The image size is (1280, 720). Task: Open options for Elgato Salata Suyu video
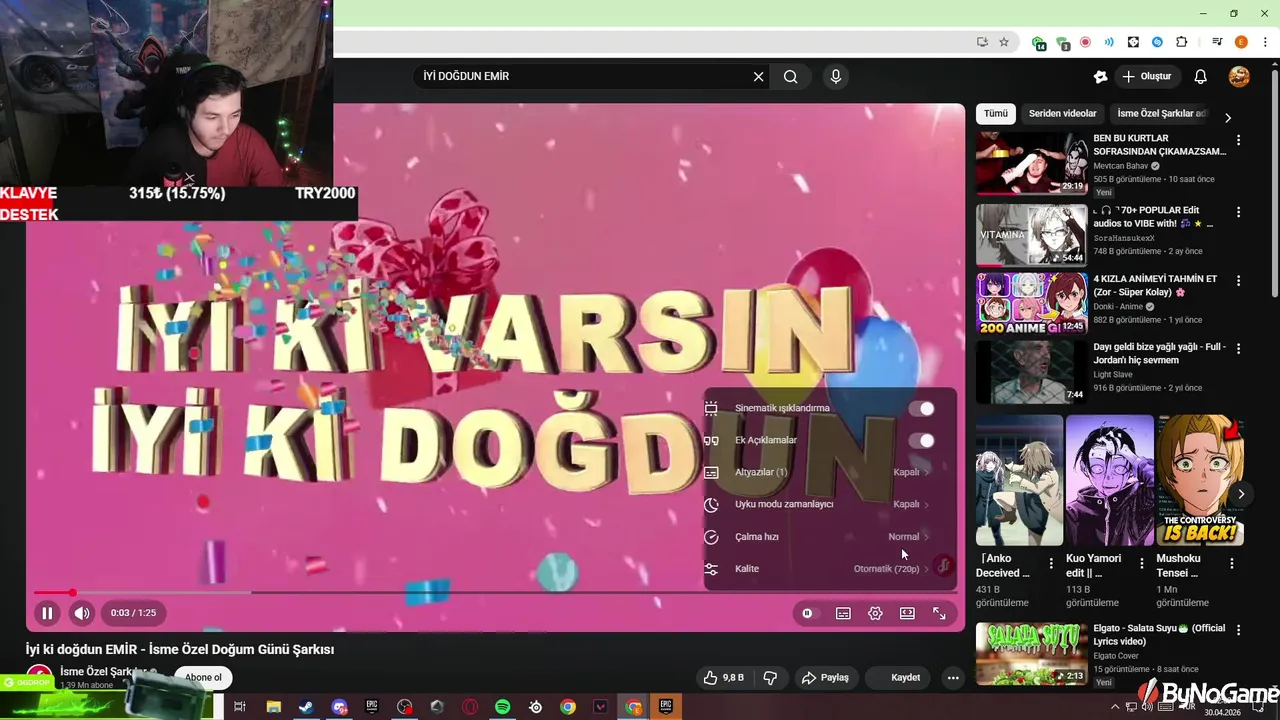[x=1238, y=630]
